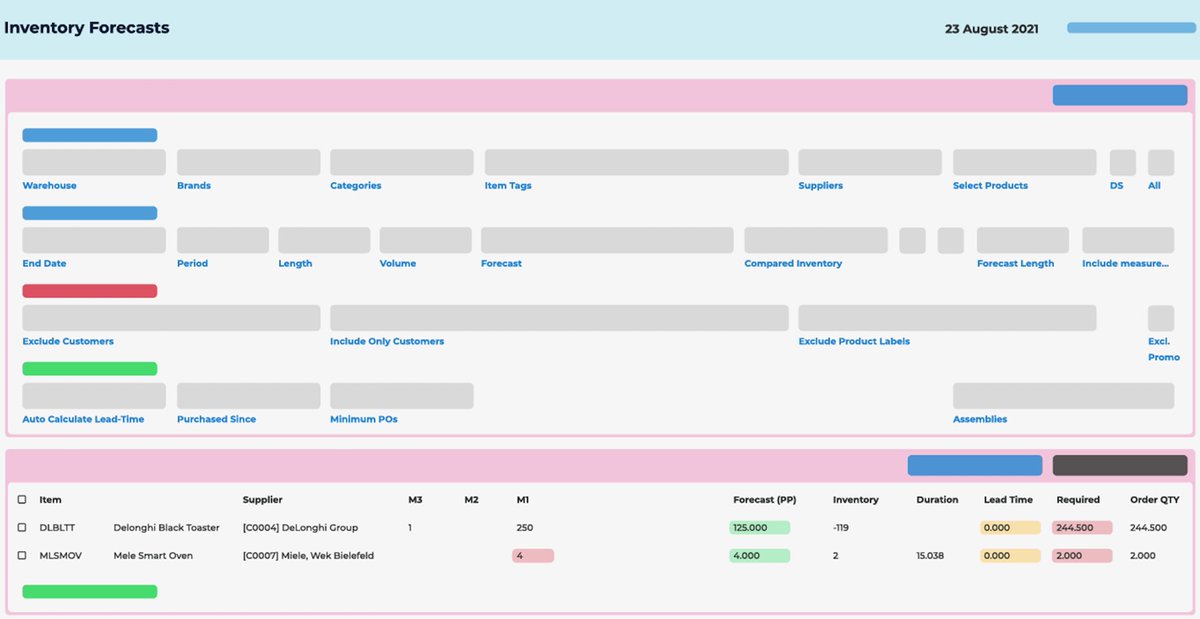Click the blue button atop the filters panel
This screenshot has height=619, width=1200.
(1120, 95)
